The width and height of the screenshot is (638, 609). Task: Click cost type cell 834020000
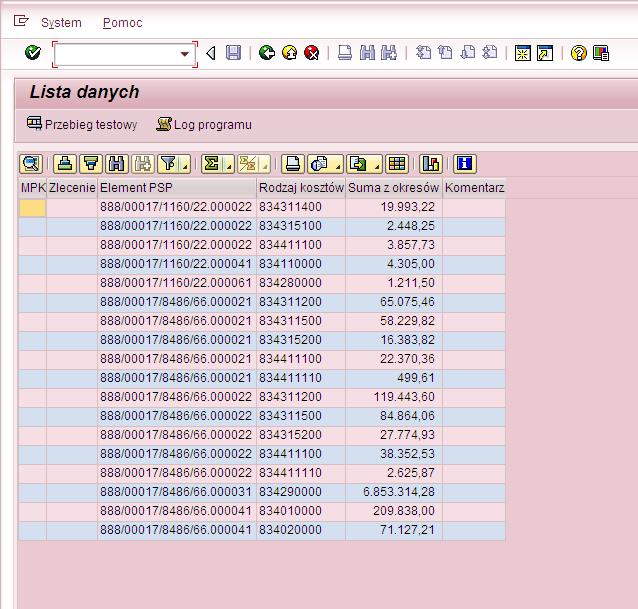click(x=301, y=530)
